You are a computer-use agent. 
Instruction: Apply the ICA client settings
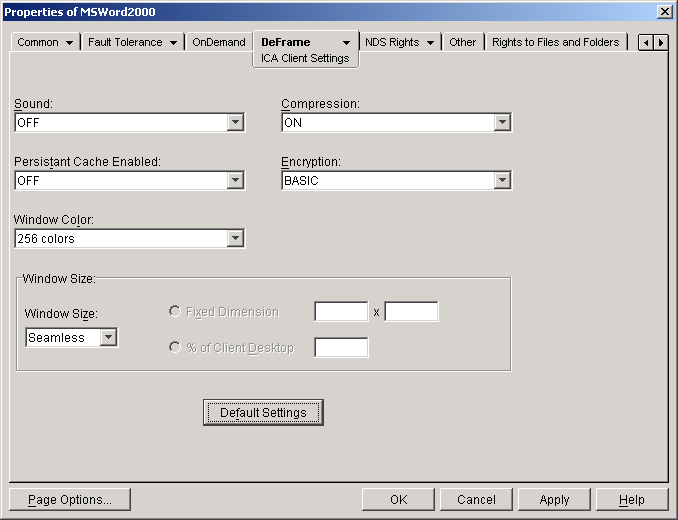[x=554, y=500]
